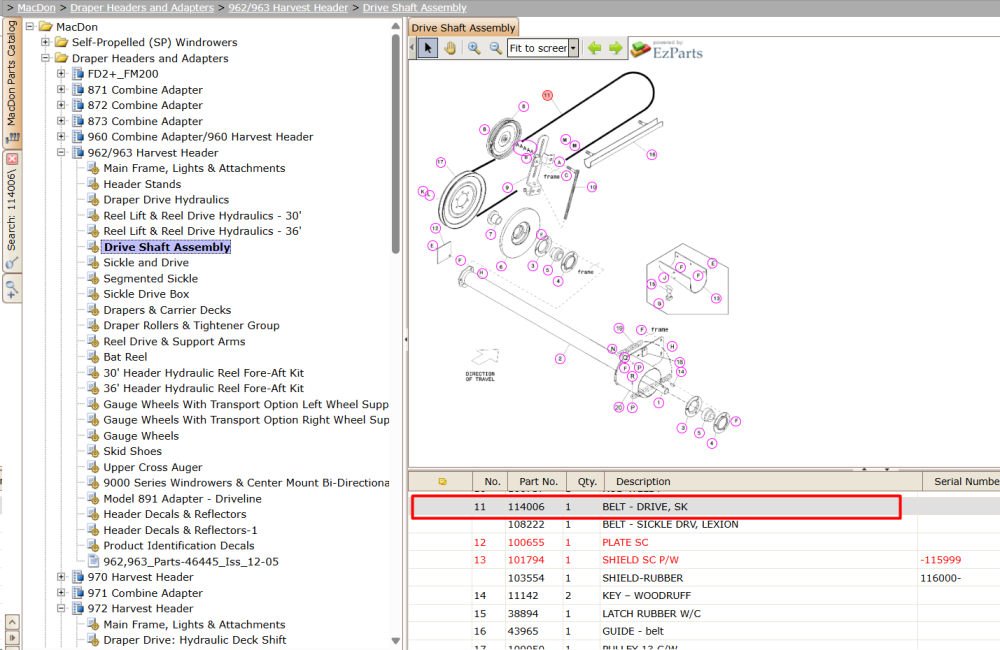Open Segmented Sickle page
The image size is (1000, 650).
pos(151,278)
